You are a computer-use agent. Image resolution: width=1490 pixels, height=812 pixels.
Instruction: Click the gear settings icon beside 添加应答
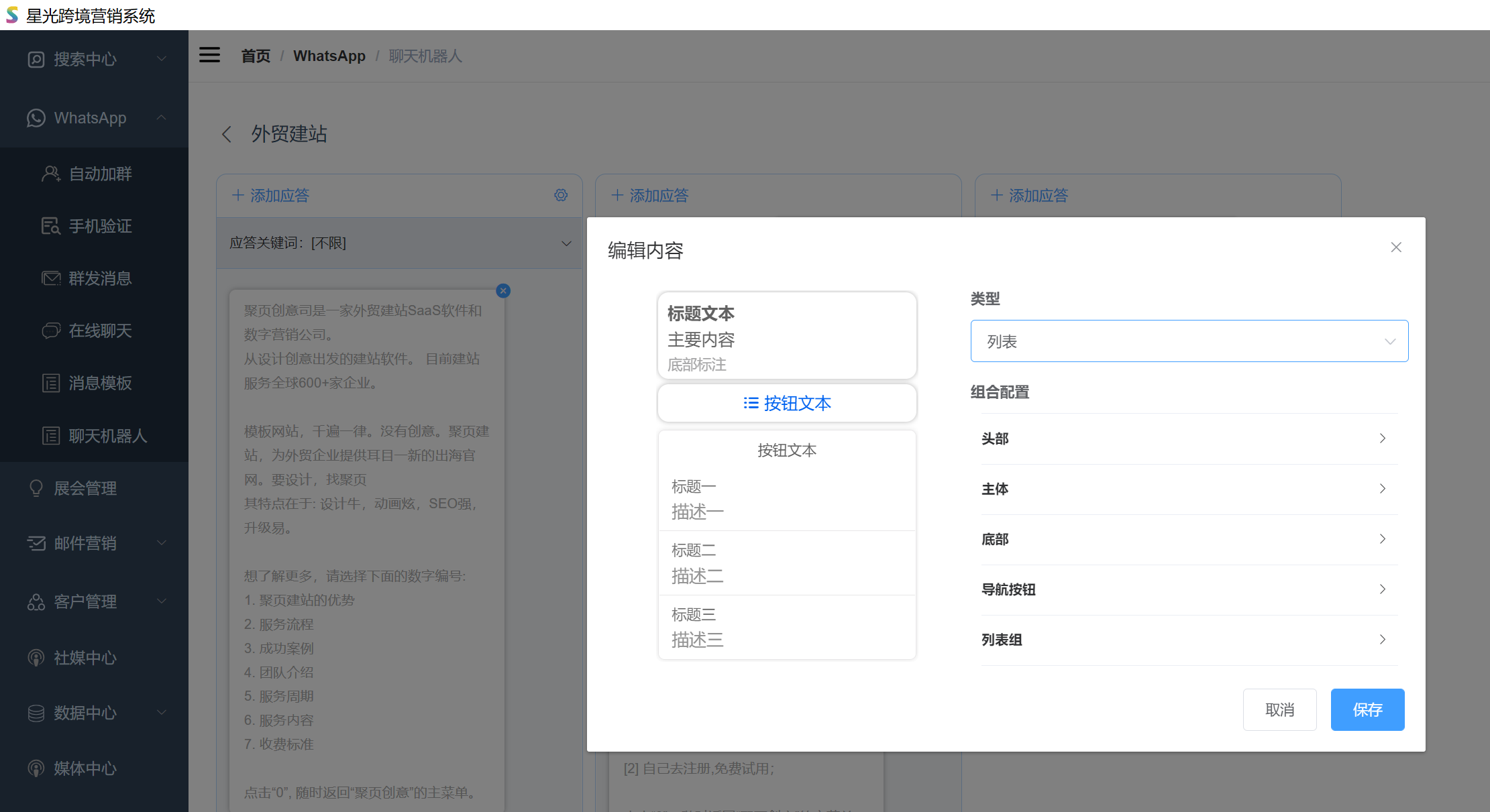(561, 195)
